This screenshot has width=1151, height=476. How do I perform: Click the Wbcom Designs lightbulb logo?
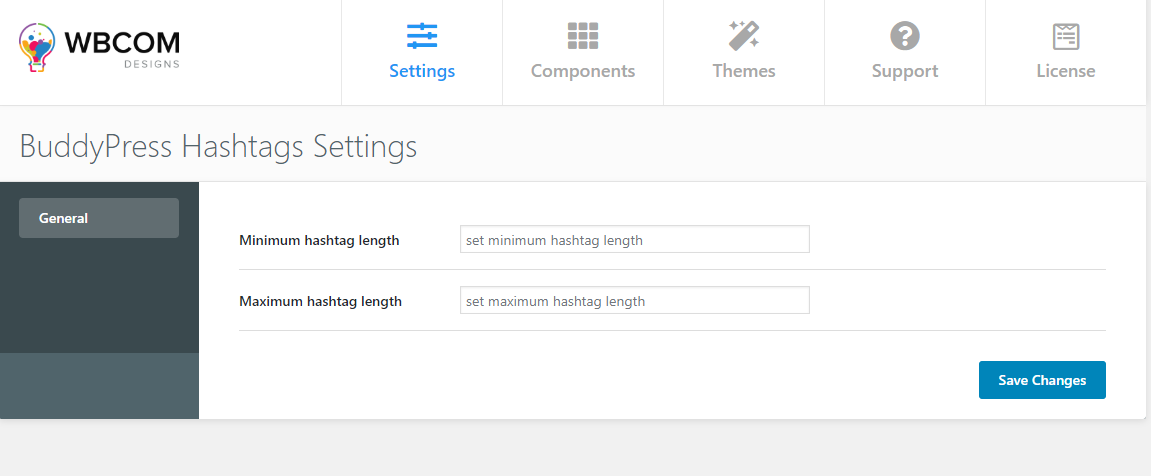tap(37, 47)
